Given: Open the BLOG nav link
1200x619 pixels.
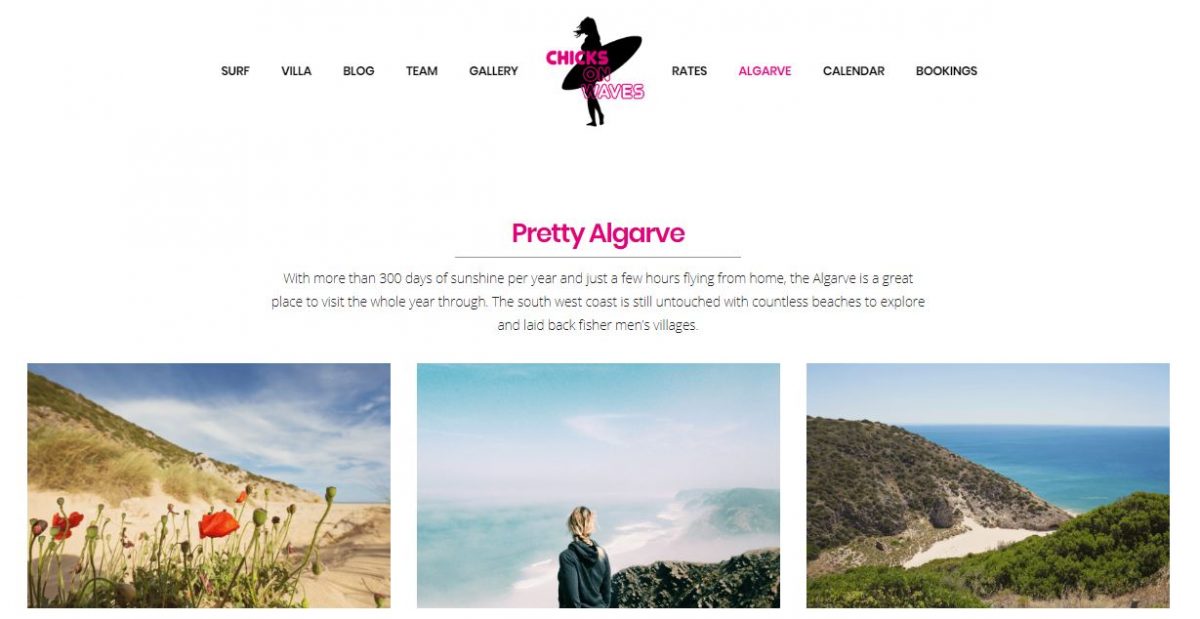Looking at the screenshot, I should coord(358,71).
